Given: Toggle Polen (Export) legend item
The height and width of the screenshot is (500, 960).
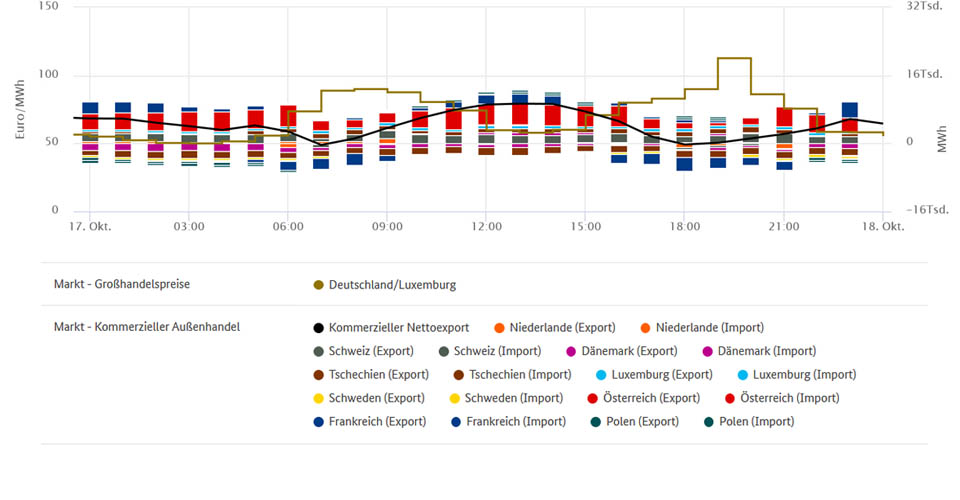Looking at the screenshot, I should pos(634,422).
